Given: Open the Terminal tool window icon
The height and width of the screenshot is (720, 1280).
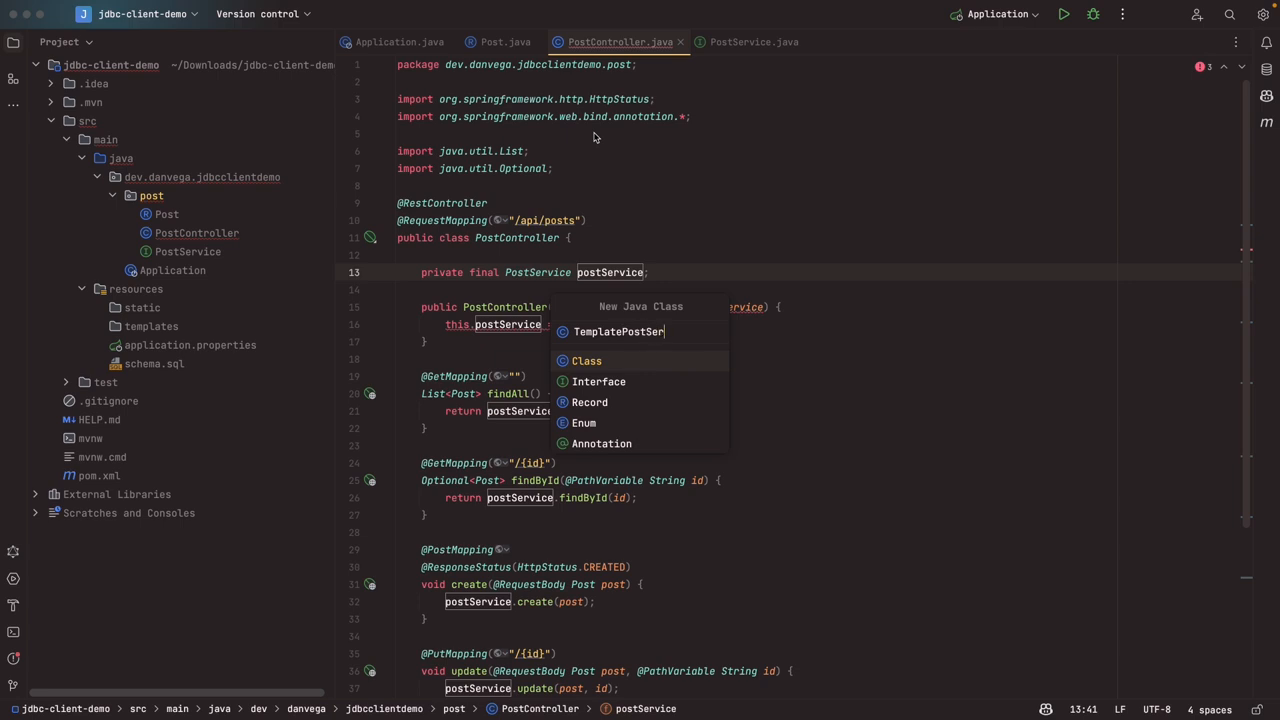Looking at the screenshot, I should 13,632.
